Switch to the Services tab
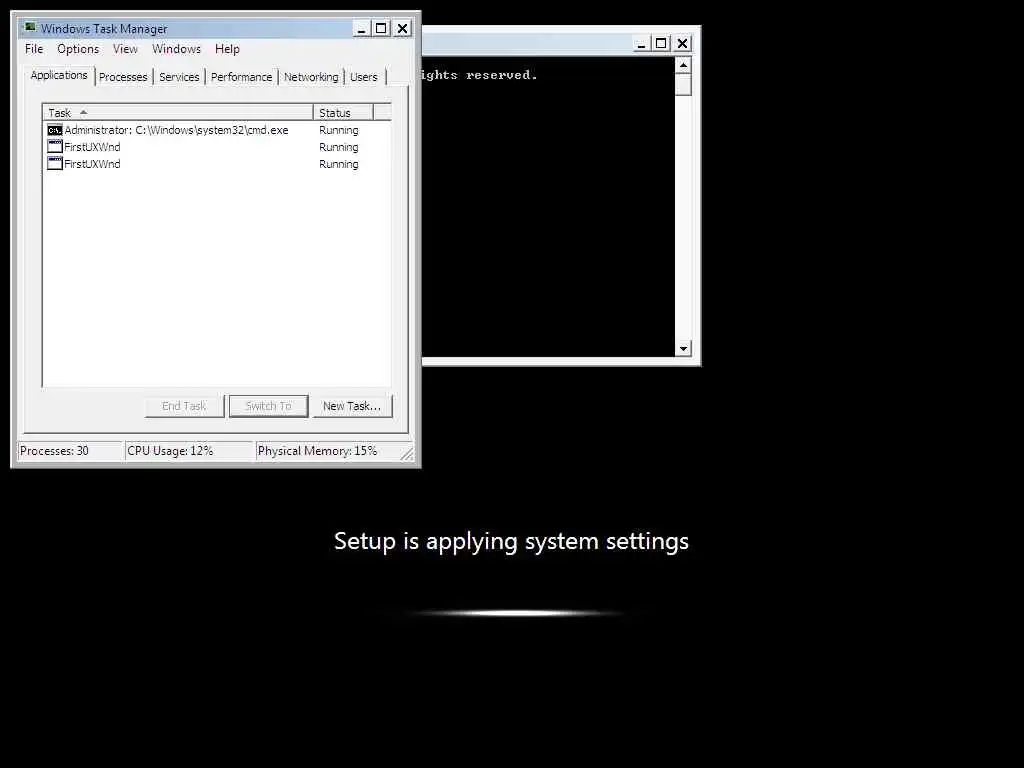Screen dimensions: 1024x768 pyautogui.click(x=179, y=77)
